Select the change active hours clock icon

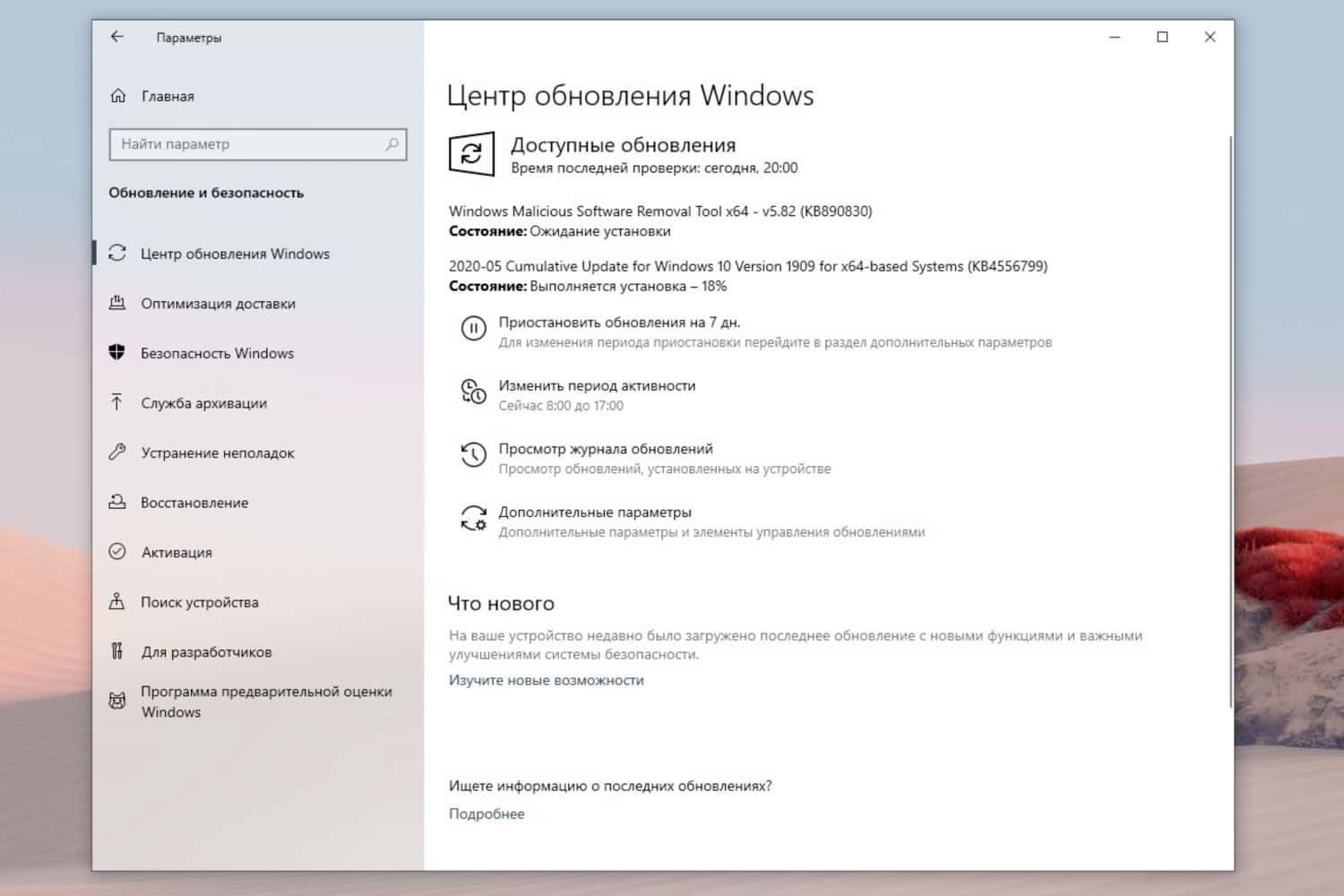point(473,392)
